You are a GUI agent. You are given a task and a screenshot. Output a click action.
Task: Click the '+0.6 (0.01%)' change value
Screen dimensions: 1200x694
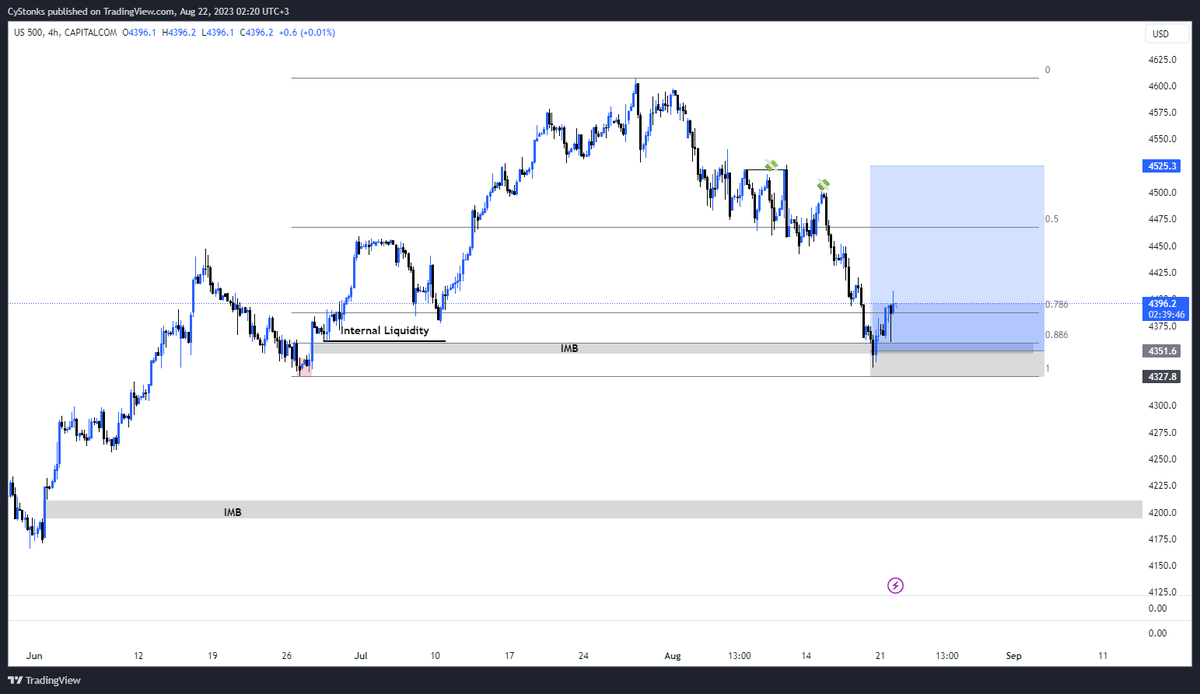click(308, 32)
